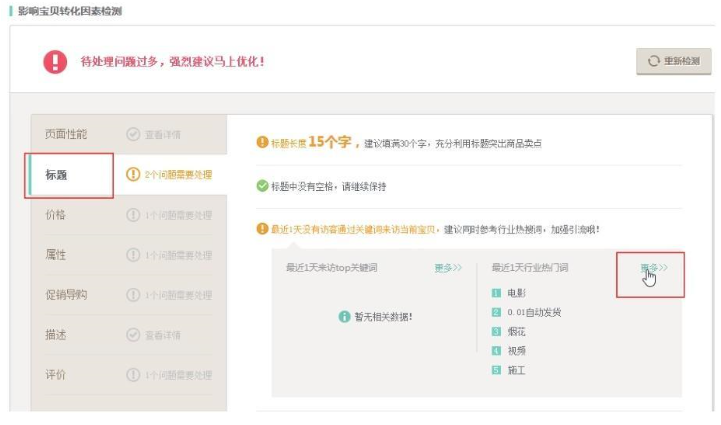Click the checkmark icon in 描述 row

click(133, 335)
